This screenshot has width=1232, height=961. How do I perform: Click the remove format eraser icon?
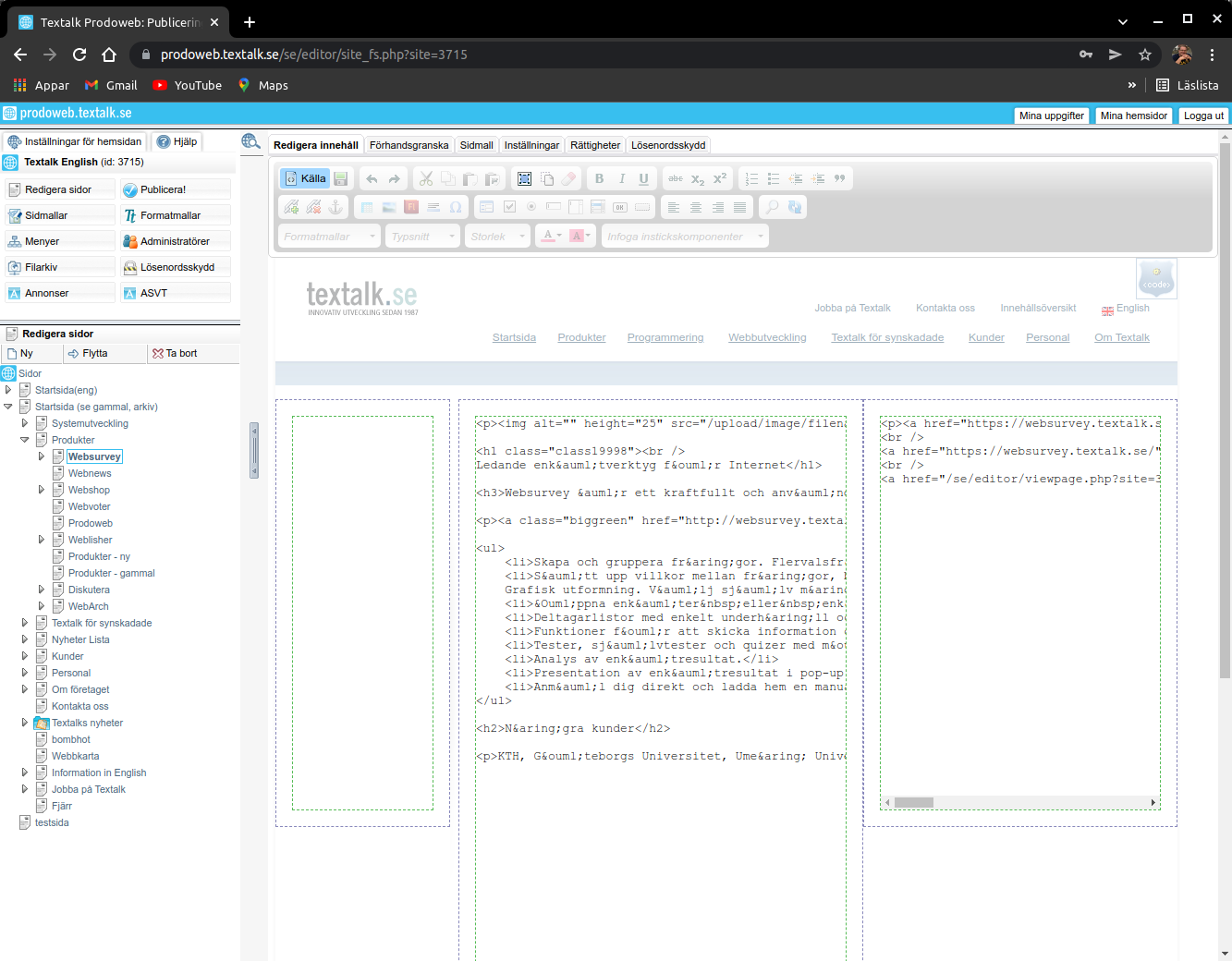[569, 178]
